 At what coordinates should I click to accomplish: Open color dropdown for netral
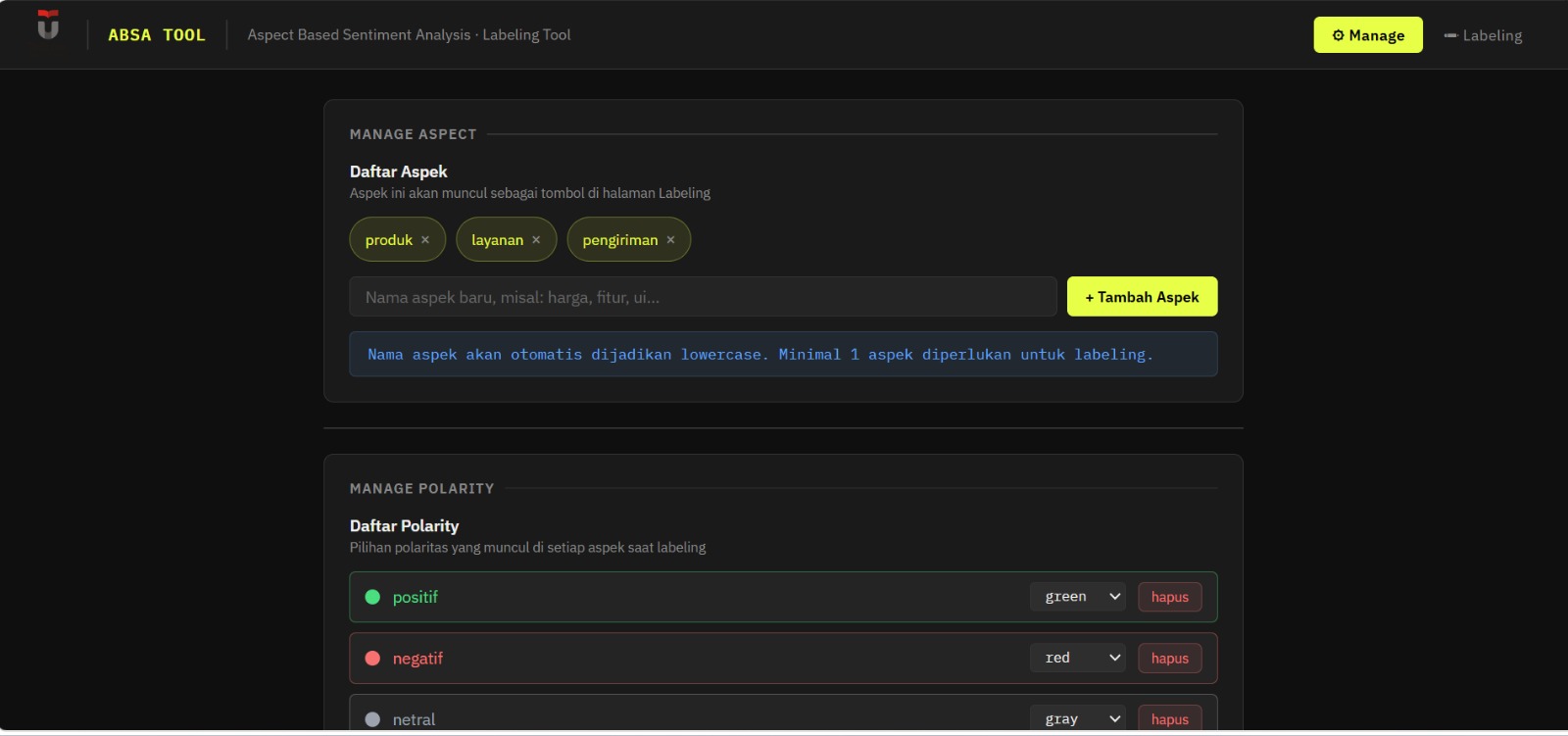point(1078,718)
